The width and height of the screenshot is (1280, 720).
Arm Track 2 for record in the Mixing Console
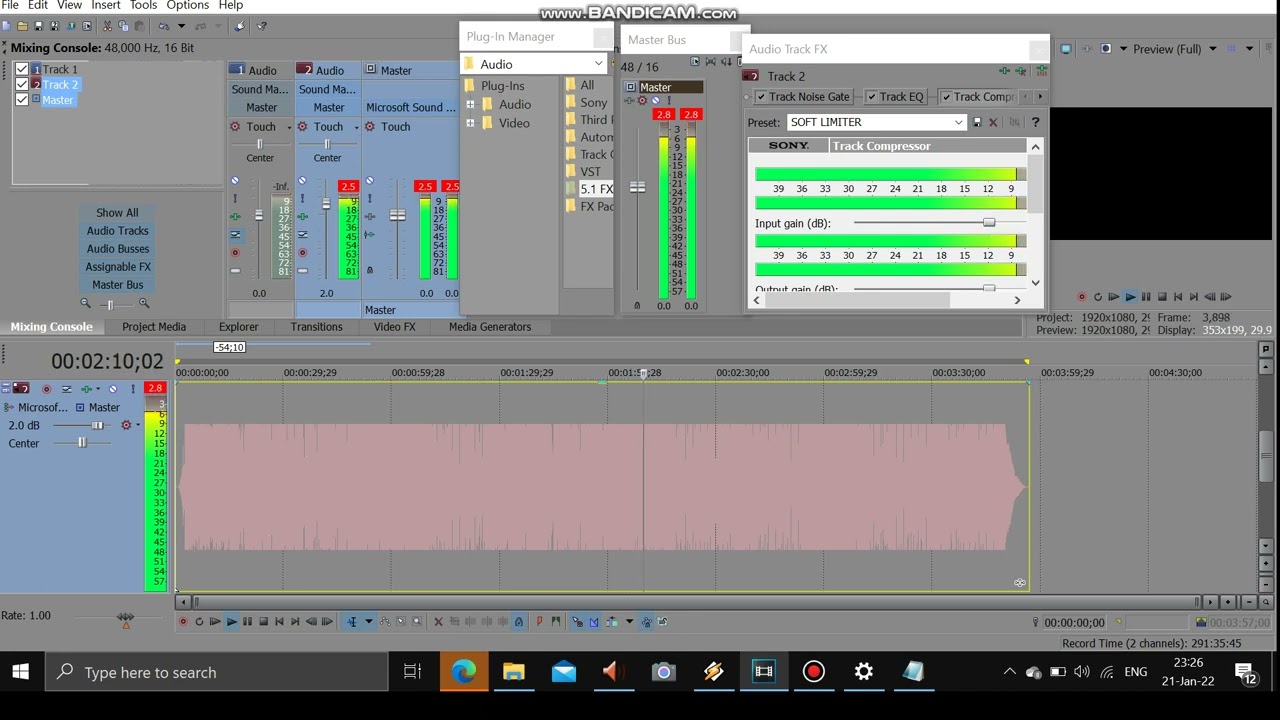click(302, 252)
